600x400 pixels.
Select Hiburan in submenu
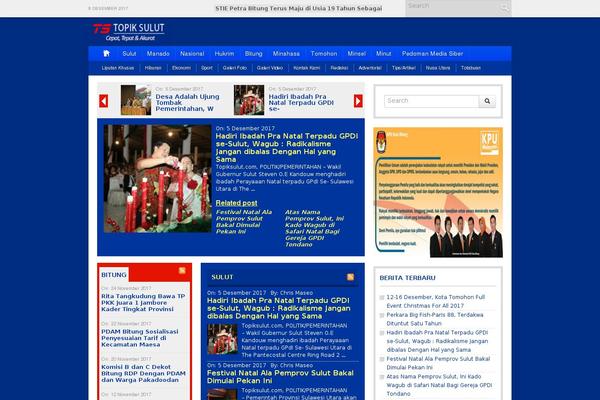pos(153,68)
